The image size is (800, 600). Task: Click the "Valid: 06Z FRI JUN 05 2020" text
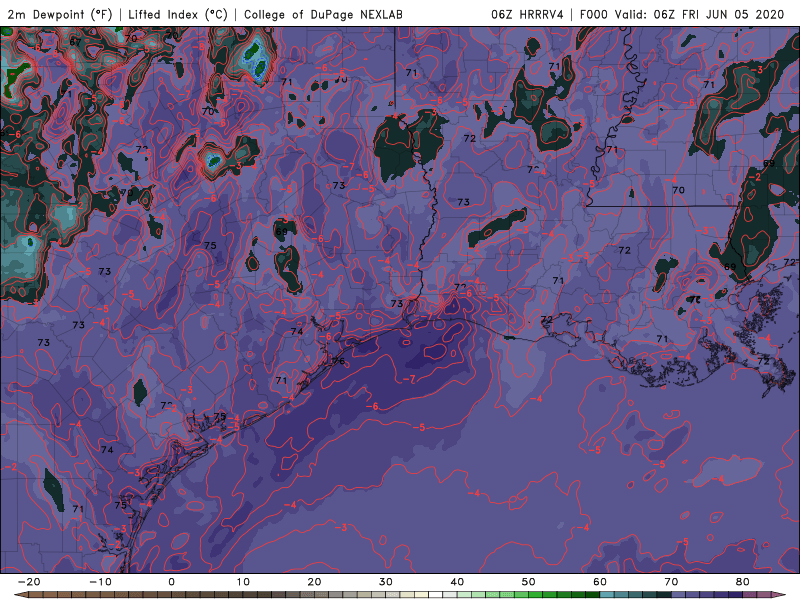click(x=699, y=14)
